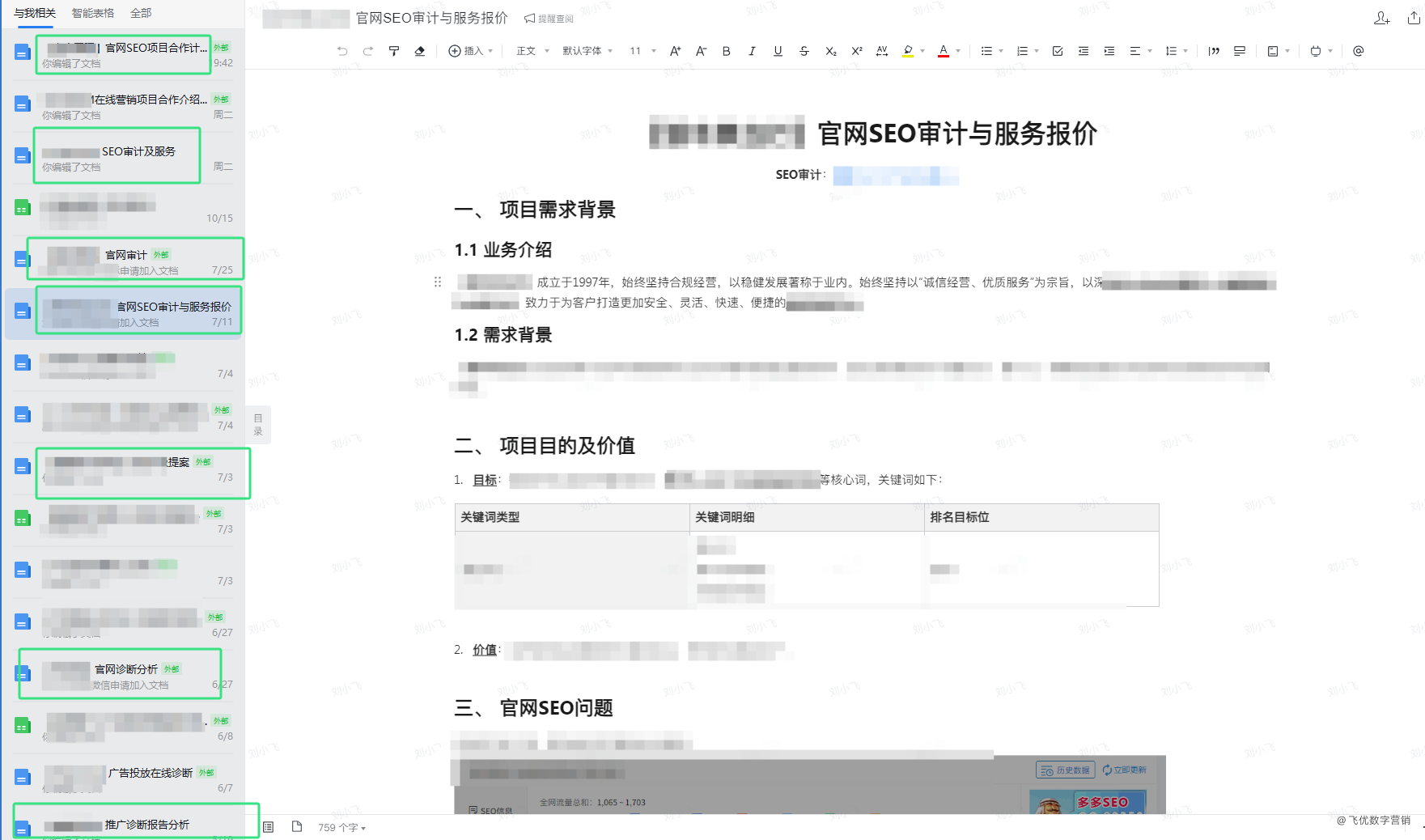1425x840 pixels.
Task: Increase font size with A+ icon
Action: [x=675, y=51]
